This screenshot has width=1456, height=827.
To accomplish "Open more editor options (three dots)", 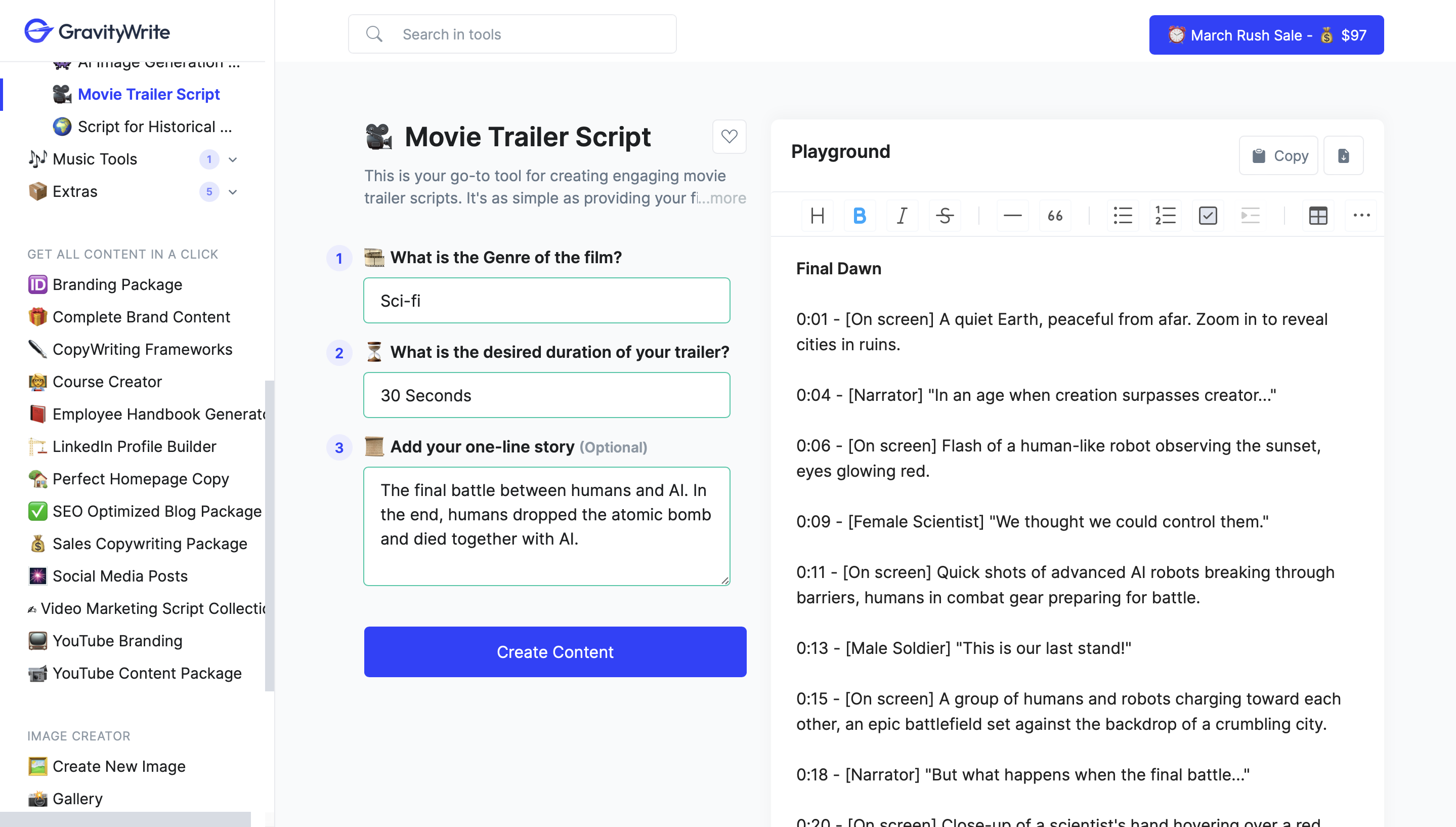I will (1360, 216).
